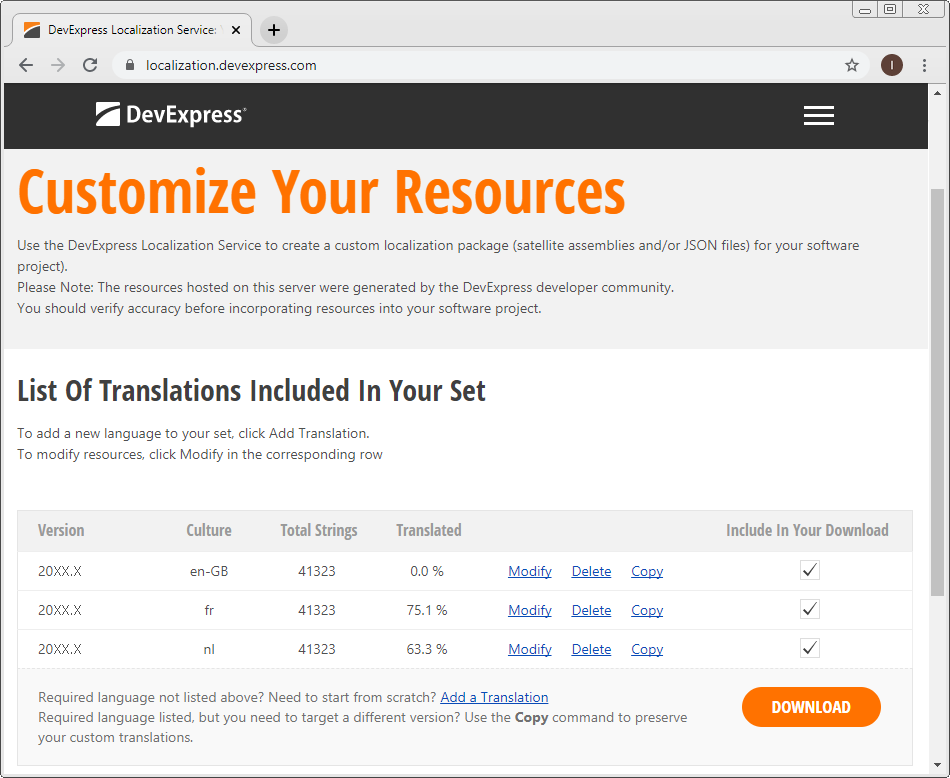
Task: Click the List Of Translations Included heading
Action: pos(251,391)
